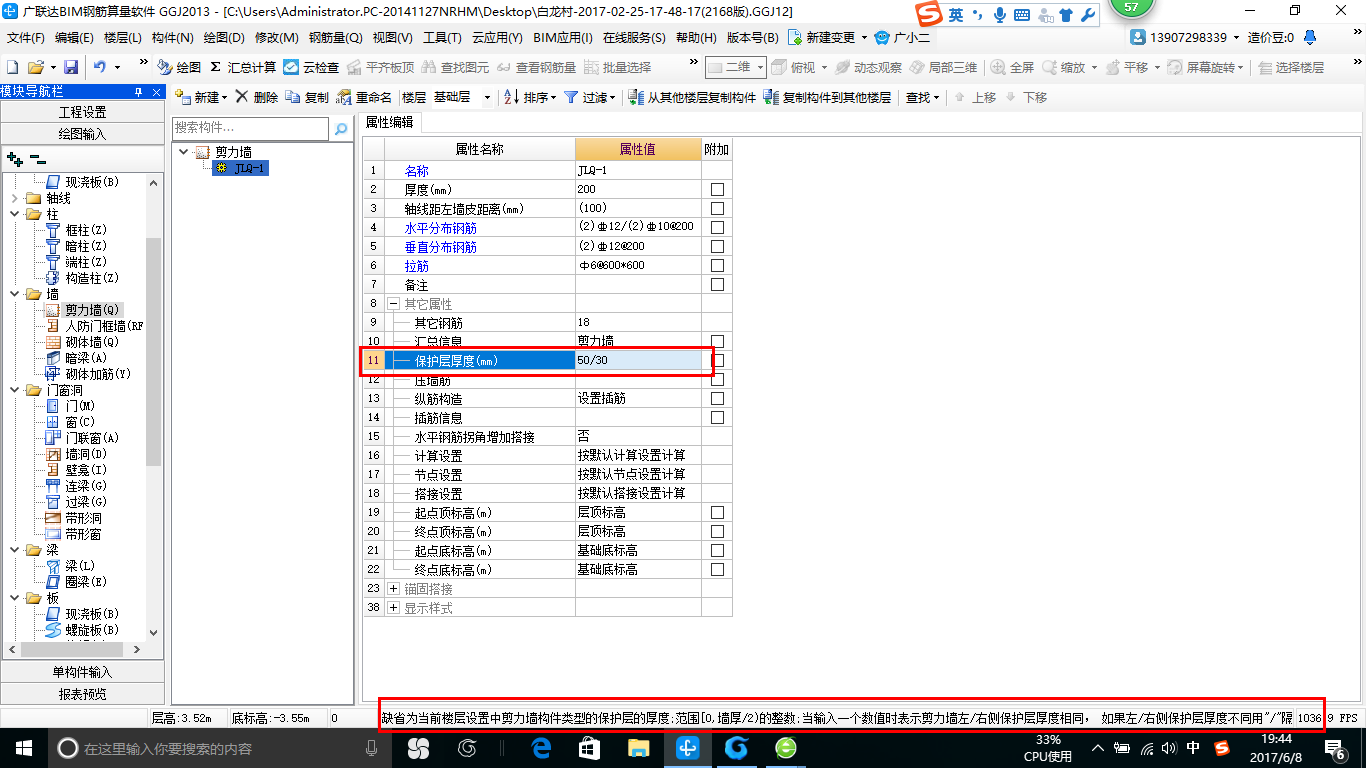Click the 报表预览 button
Viewport: 1366px width, 768px height.
(82, 693)
